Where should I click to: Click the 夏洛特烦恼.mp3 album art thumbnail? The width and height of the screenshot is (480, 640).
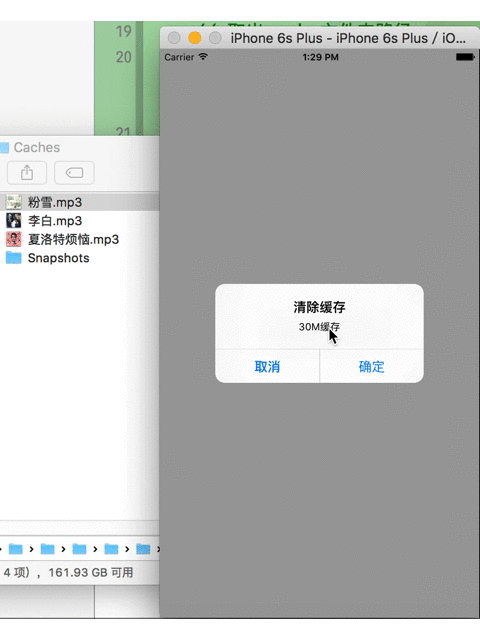pyautogui.click(x=13, y=239)
